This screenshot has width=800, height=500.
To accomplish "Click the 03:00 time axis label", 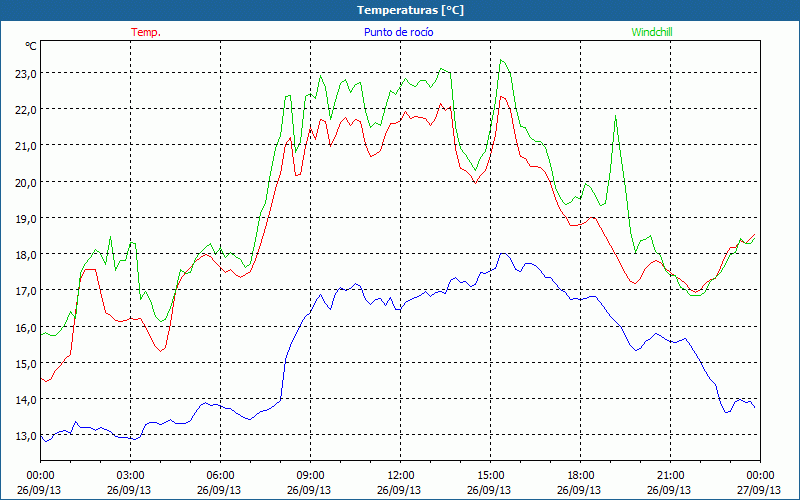I will point(130,476).
